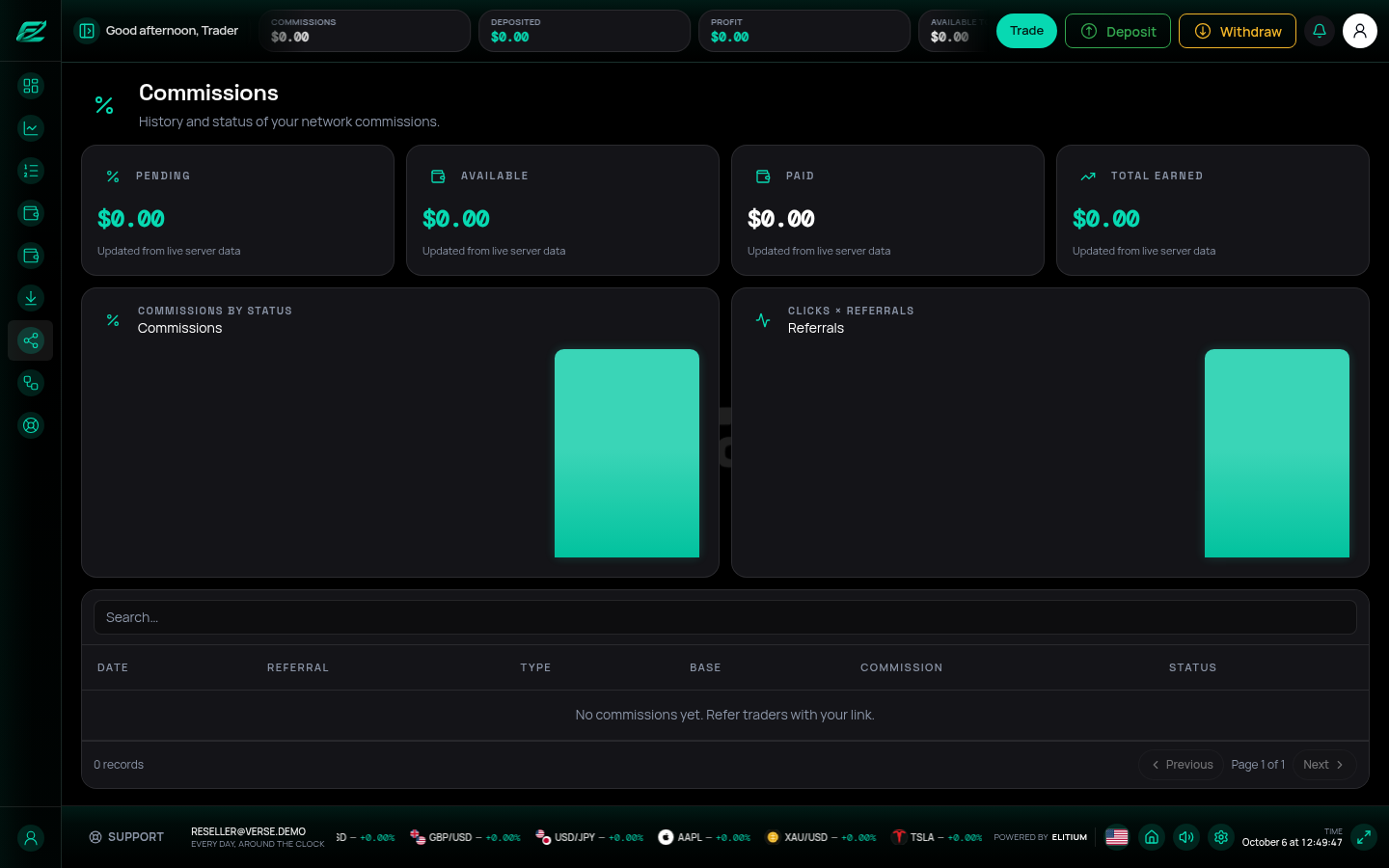1389x868 pixels.
Task: Open the notifications bell
Action: pos(1320,31)
